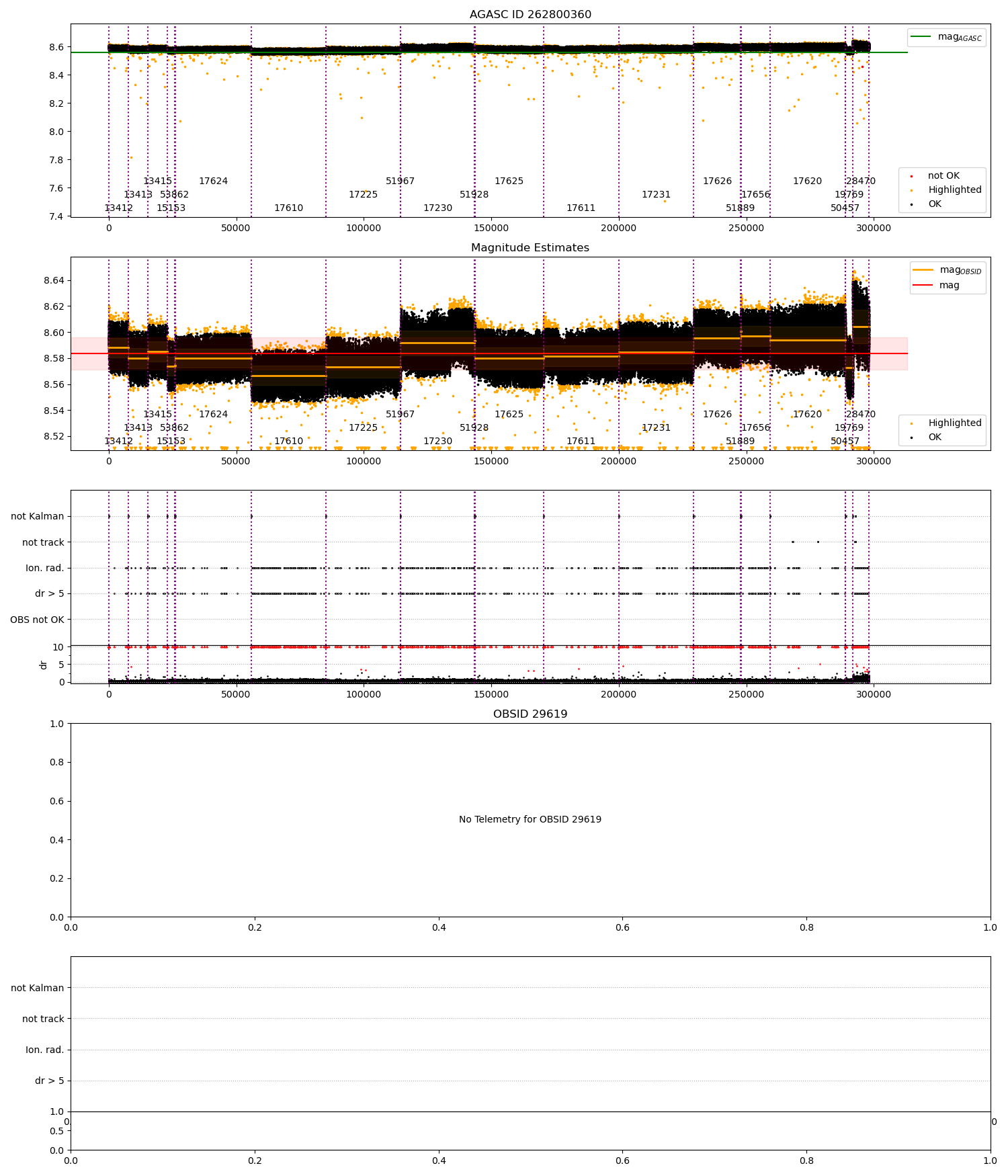Click 'dr > 5' label in the third panel

(x=50, y=594)
